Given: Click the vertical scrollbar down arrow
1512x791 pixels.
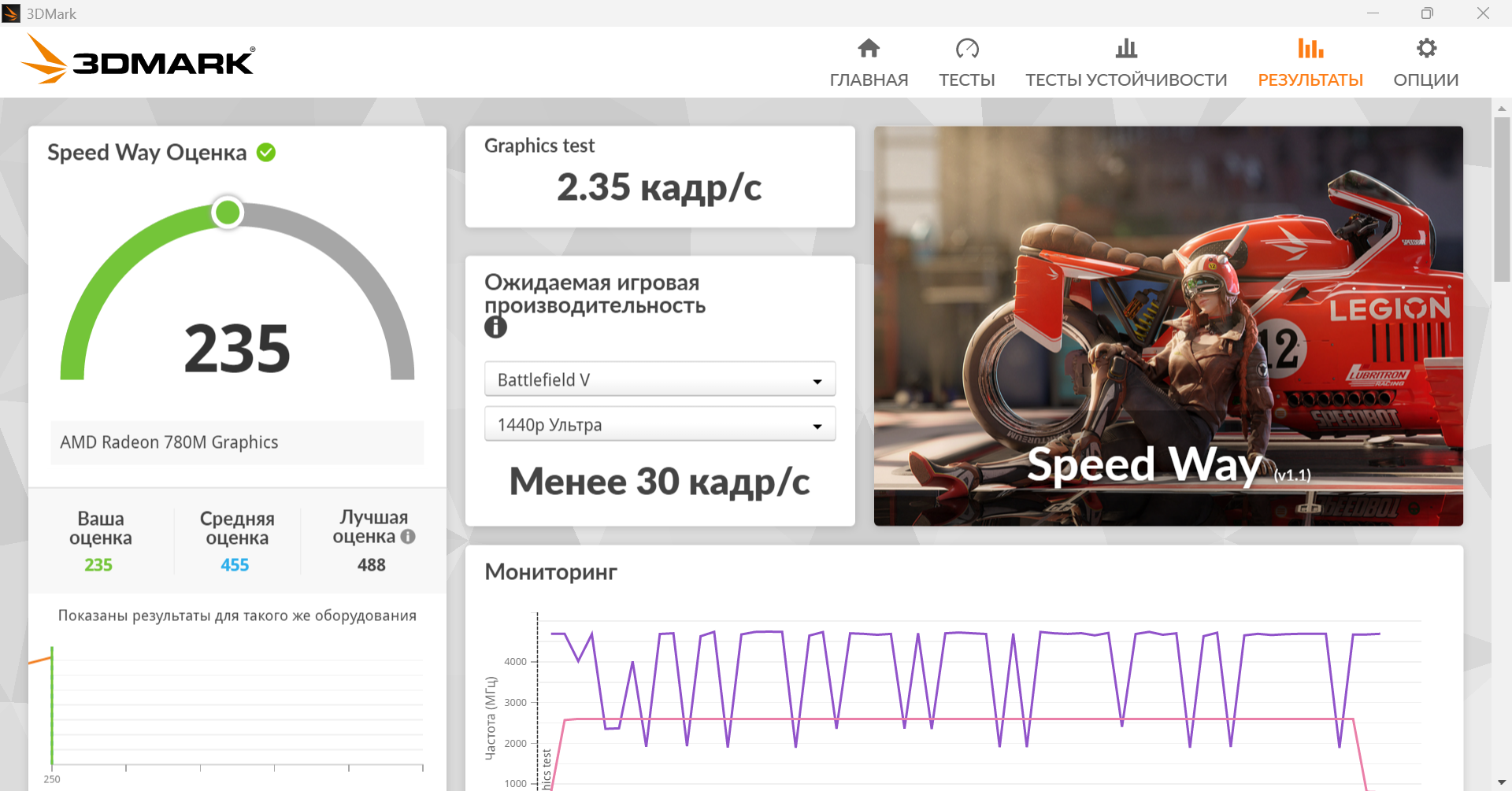Looking at the screenshot, I should coord(1502,782).
